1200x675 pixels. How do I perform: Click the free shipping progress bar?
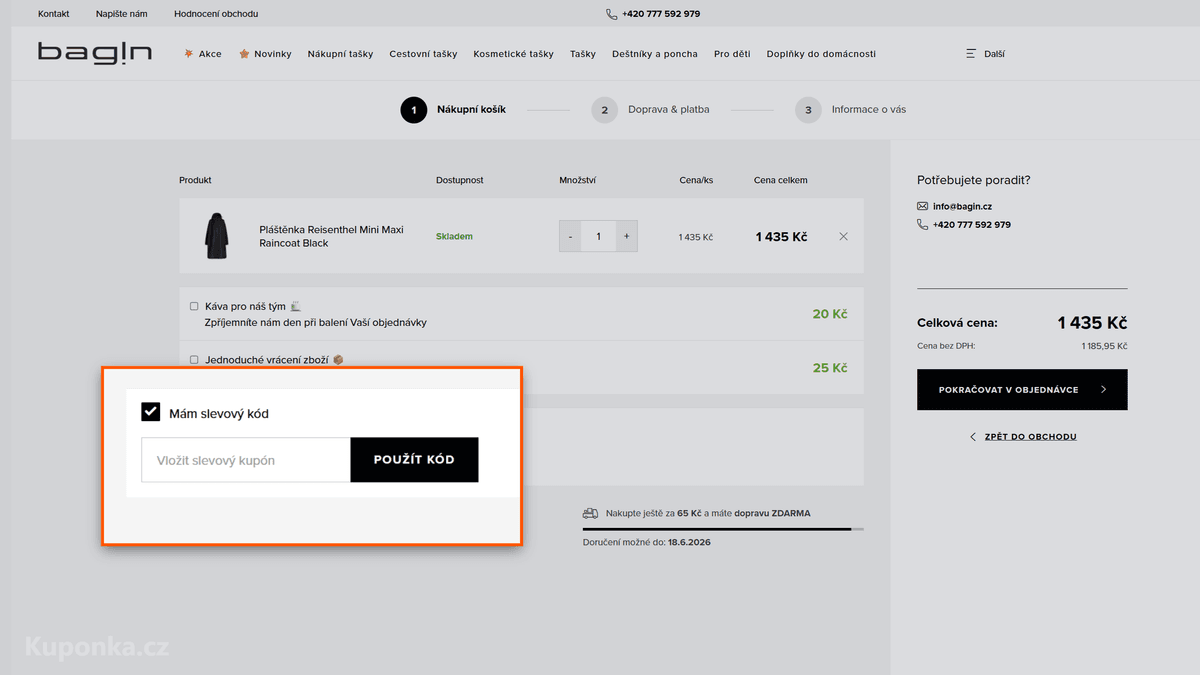coord(723,529)
